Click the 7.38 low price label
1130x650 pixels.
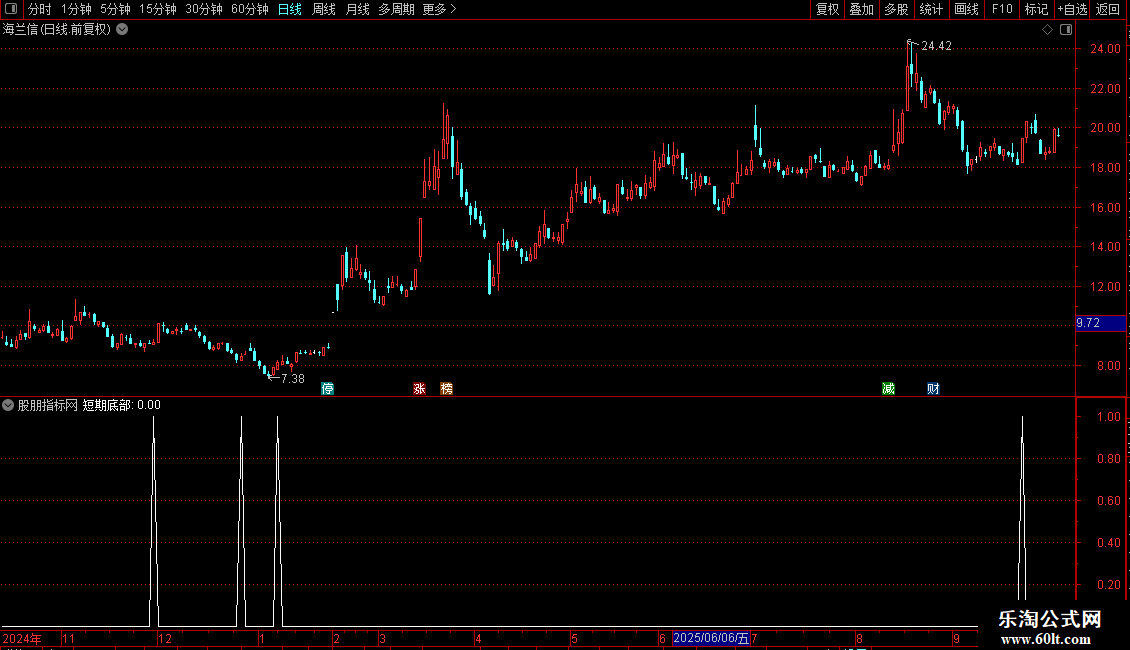point(293,378)
